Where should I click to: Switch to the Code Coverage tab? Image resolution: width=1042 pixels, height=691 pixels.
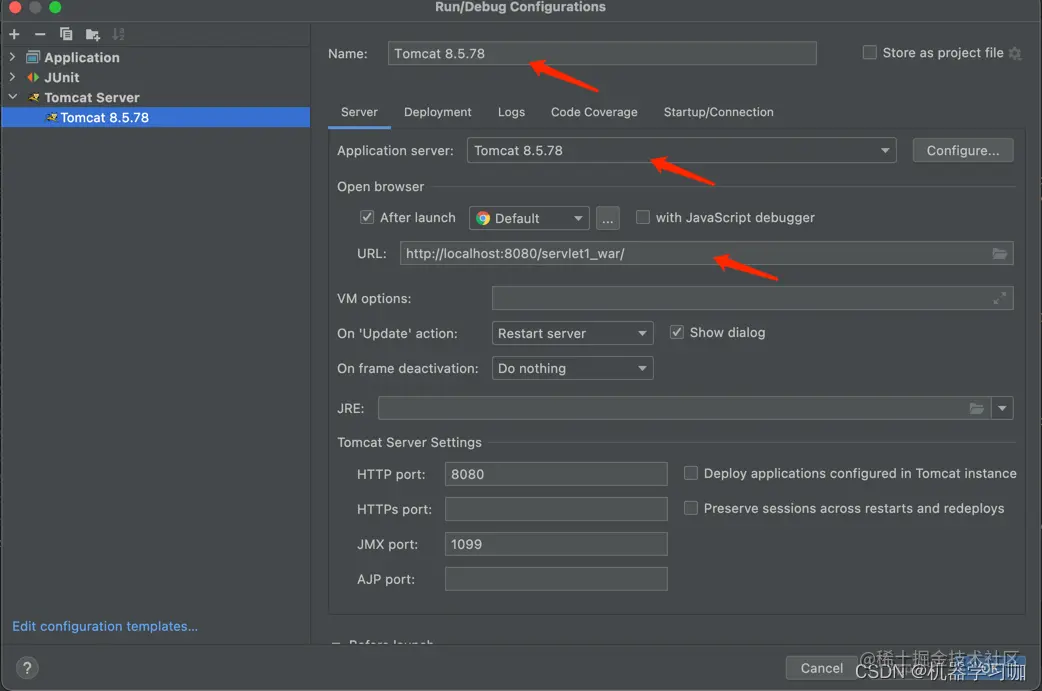[593, 112]
